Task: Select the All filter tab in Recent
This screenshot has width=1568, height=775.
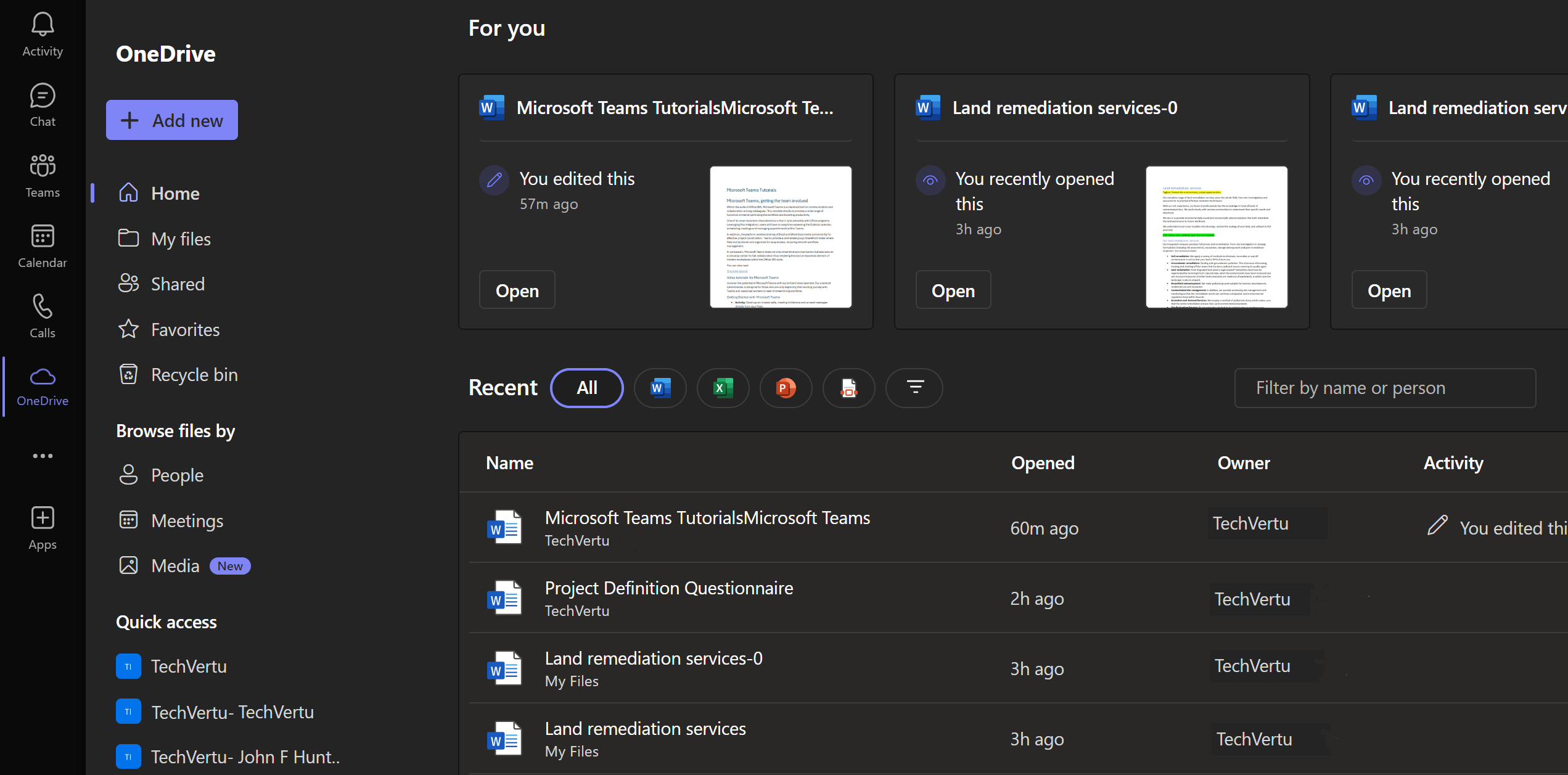Action: pyautogui.click(x=585, y=387)
